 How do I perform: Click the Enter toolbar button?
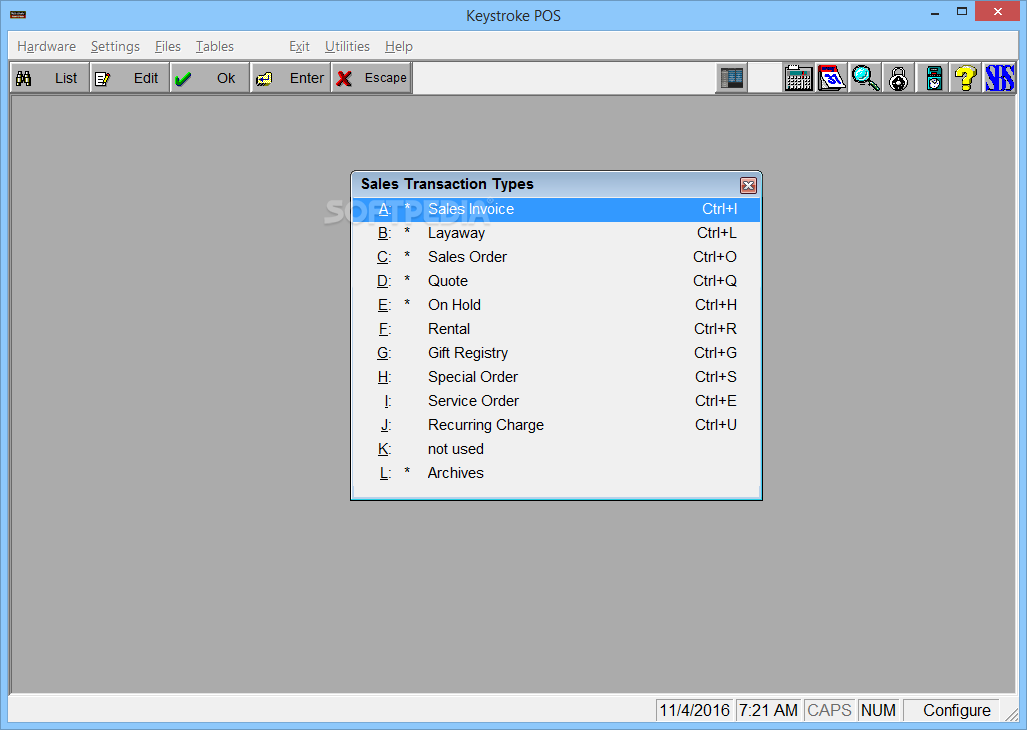tap(290, 78)
